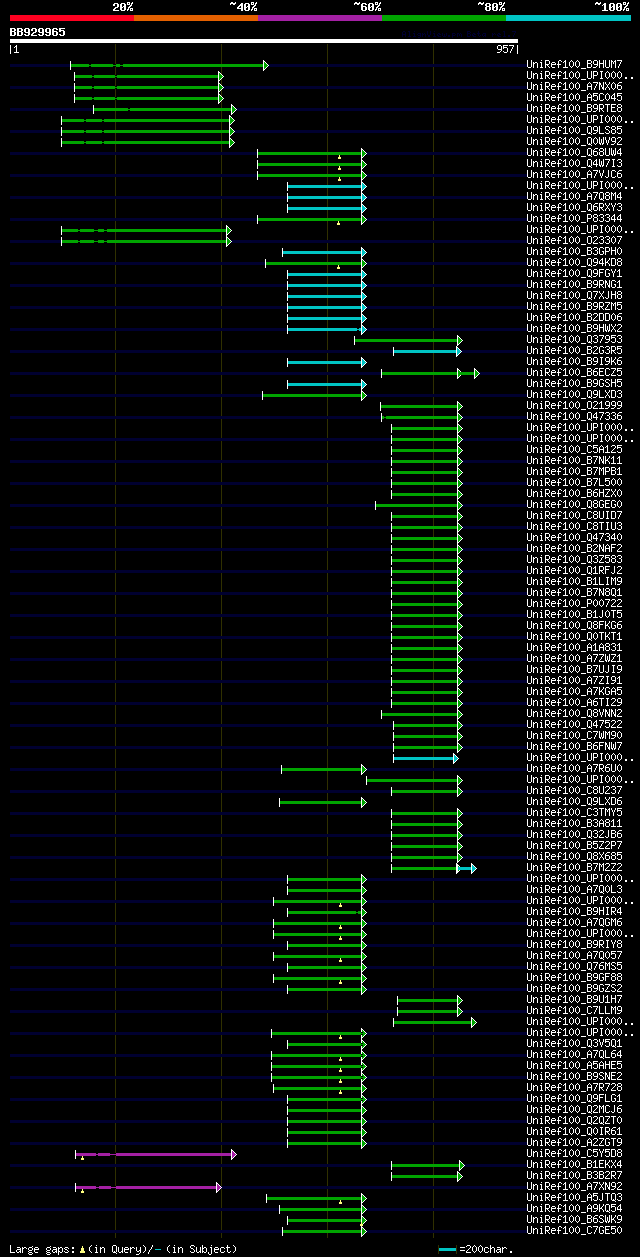Select the UniRef100_C5A125 label
Image resolution: width=640 pixels, height=1257 pixels.
point(574,450)
